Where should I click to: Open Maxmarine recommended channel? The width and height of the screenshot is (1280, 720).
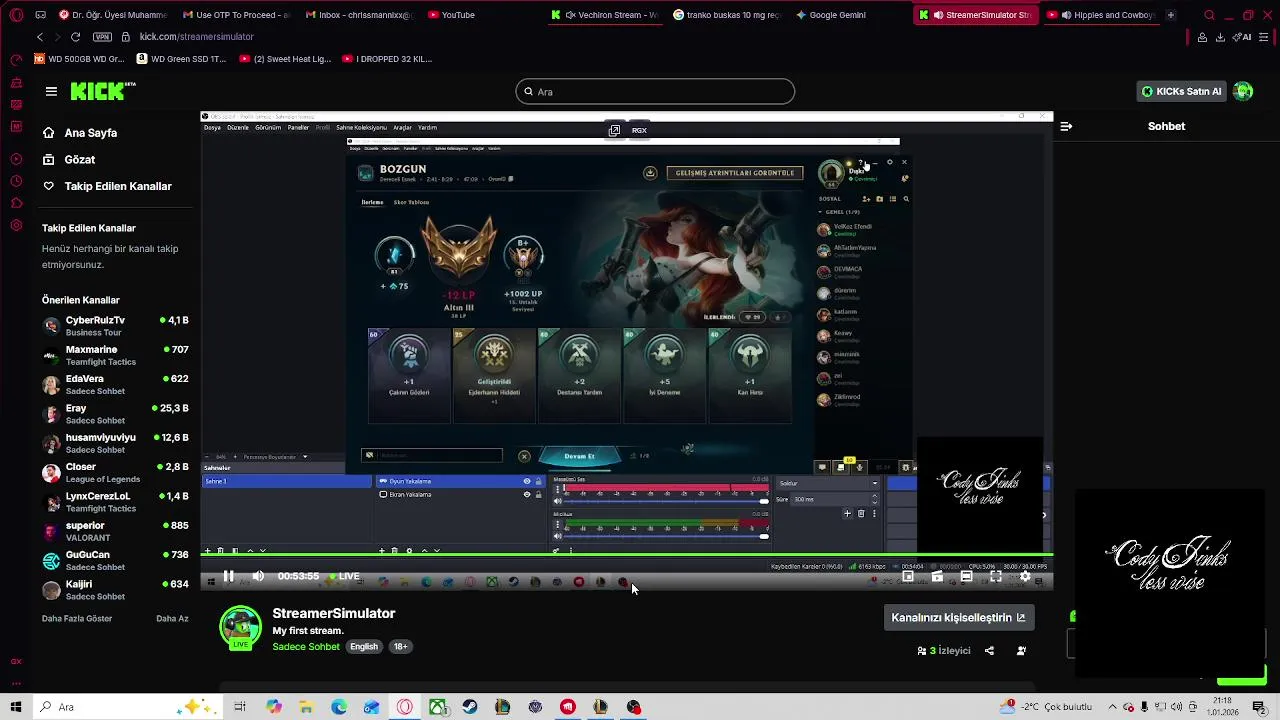click(115, 356)
